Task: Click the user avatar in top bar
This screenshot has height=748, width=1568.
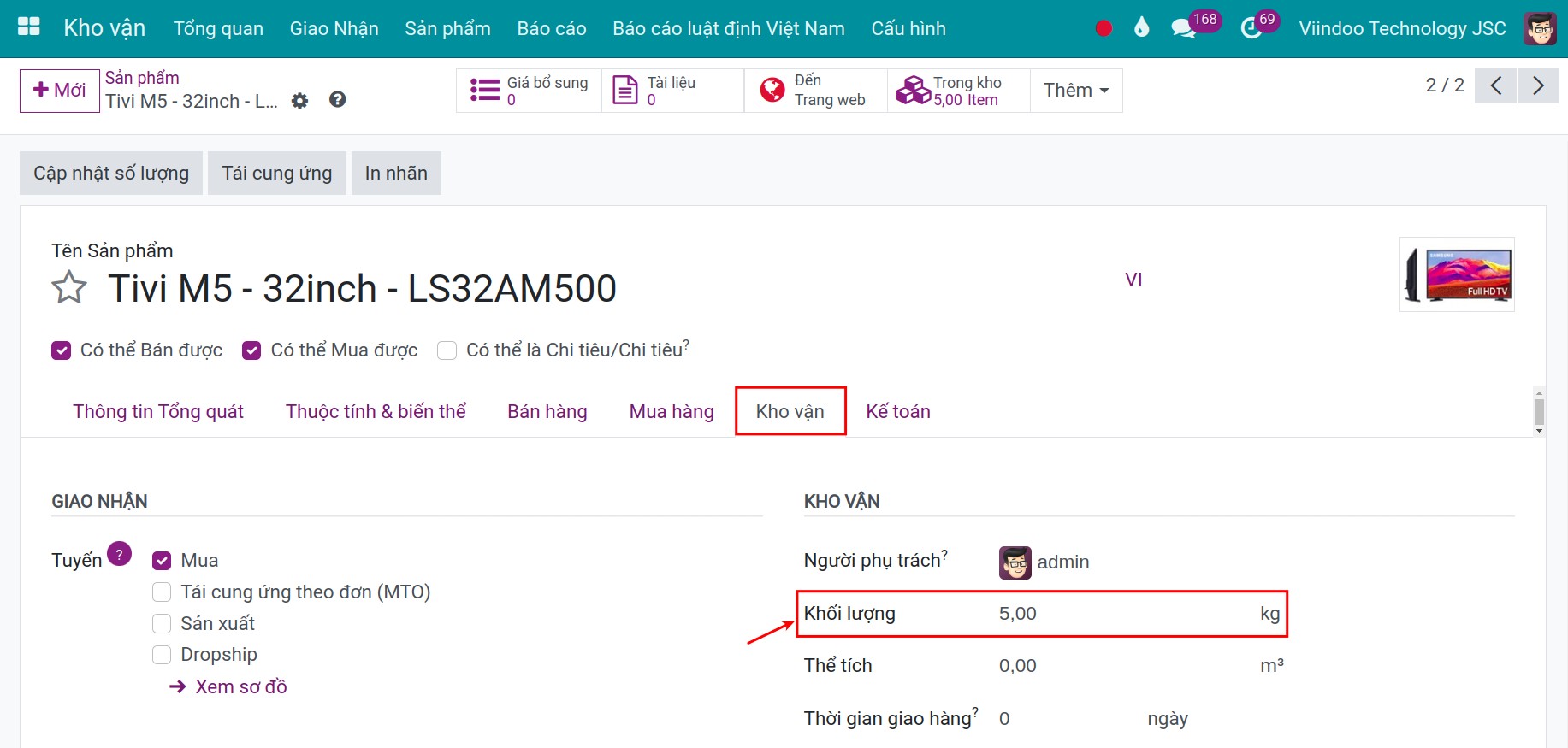Action: (x=1540, y=28)
